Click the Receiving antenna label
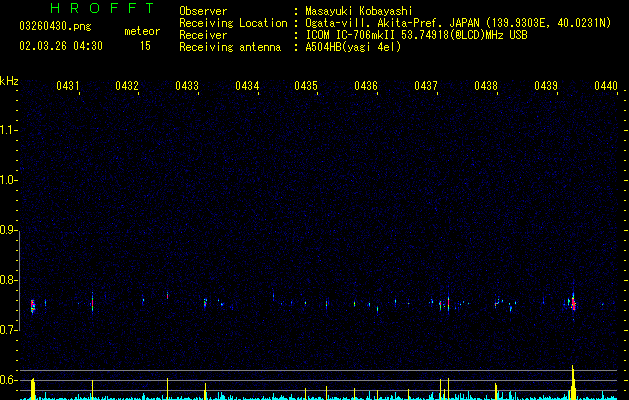The image size is (629, 400). (x=230, y=47)
